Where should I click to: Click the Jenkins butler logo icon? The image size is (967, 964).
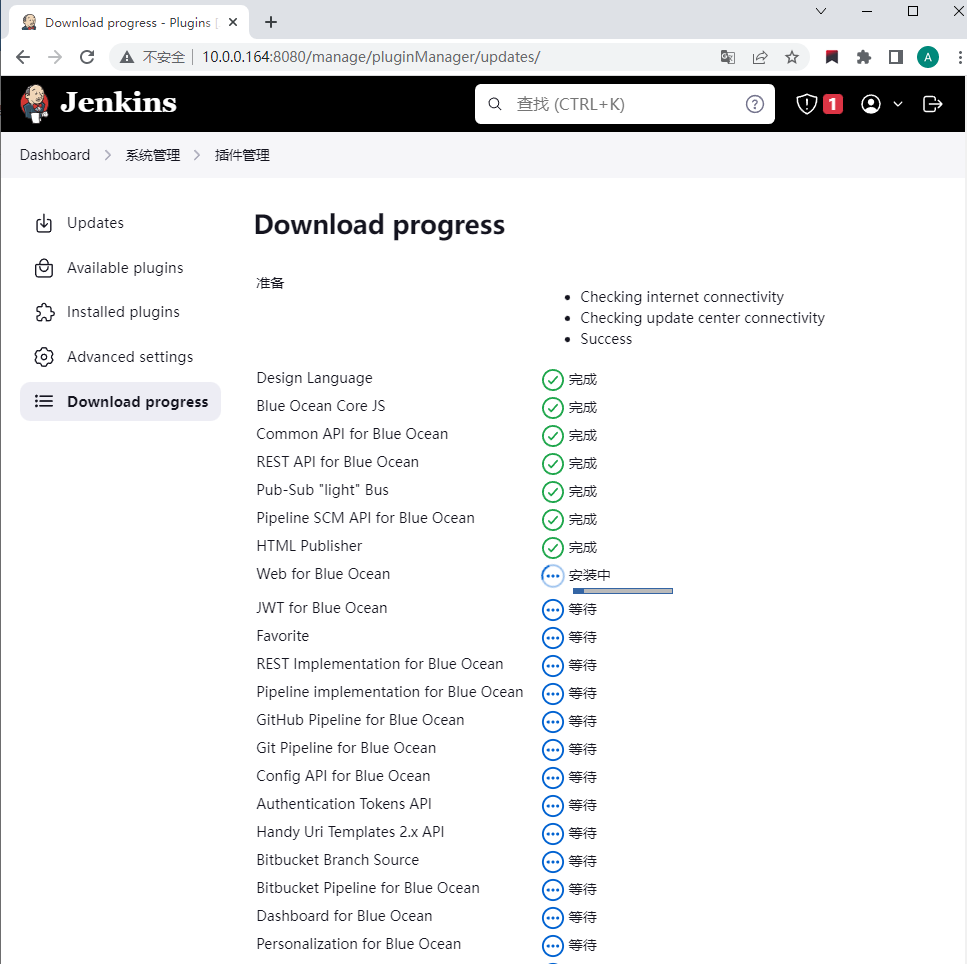35,104
